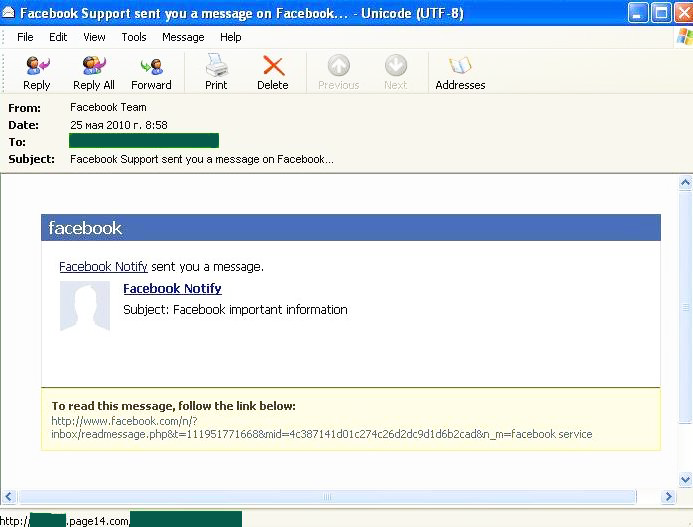This screenshot has height=527, width=693.
Task: Click the Reply All toolbar icon
Action: [94, 66]
